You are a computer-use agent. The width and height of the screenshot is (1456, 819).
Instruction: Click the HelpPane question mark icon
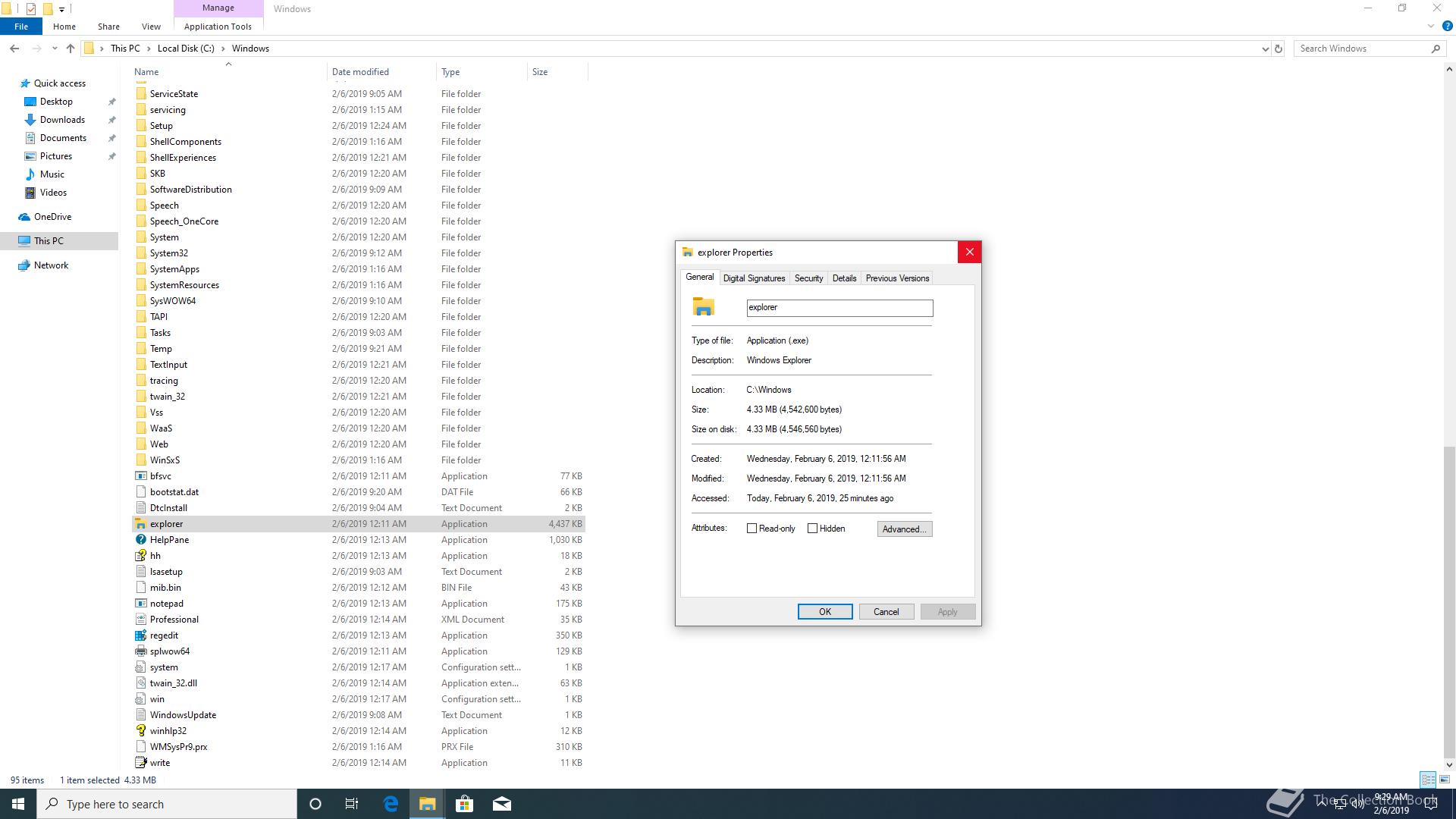pyautogui.click(x=140, y=540)
